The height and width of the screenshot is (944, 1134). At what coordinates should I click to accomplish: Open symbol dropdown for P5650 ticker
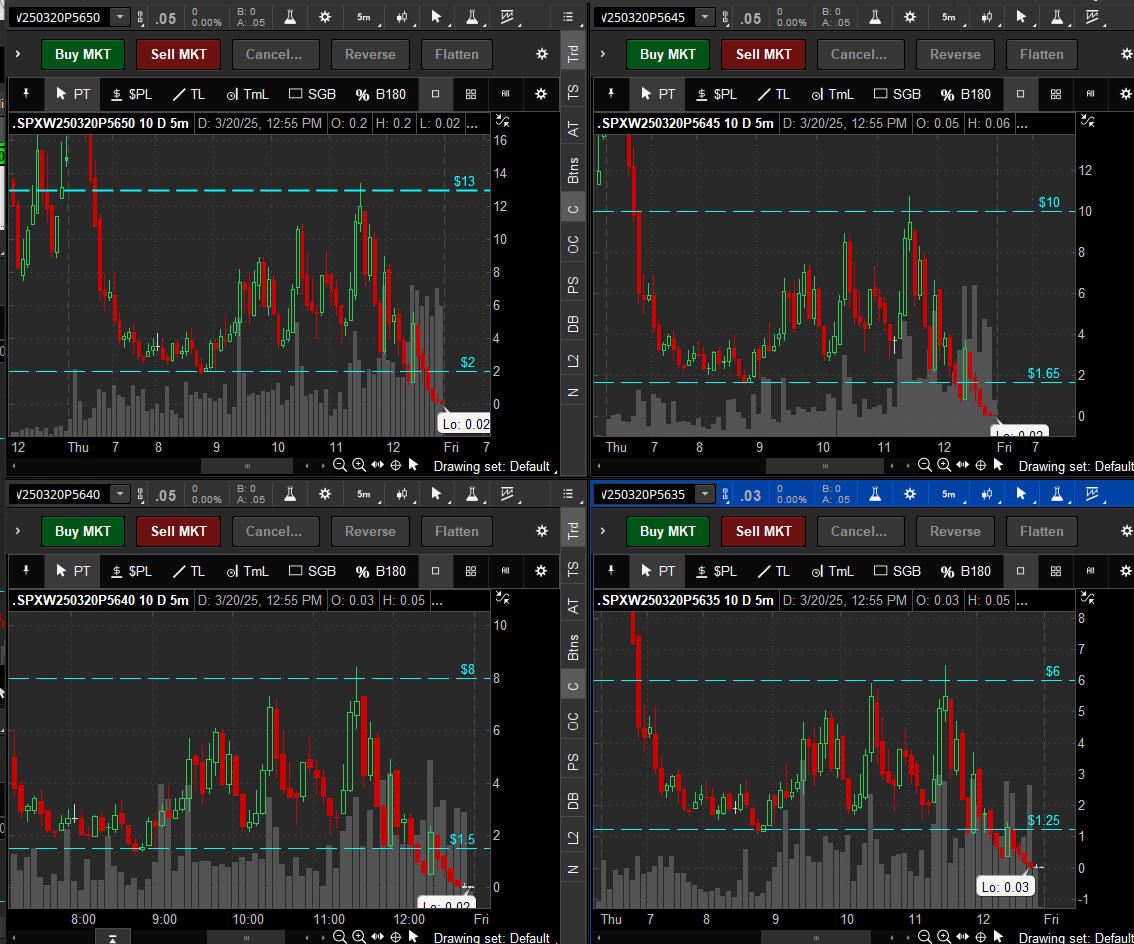121,17
